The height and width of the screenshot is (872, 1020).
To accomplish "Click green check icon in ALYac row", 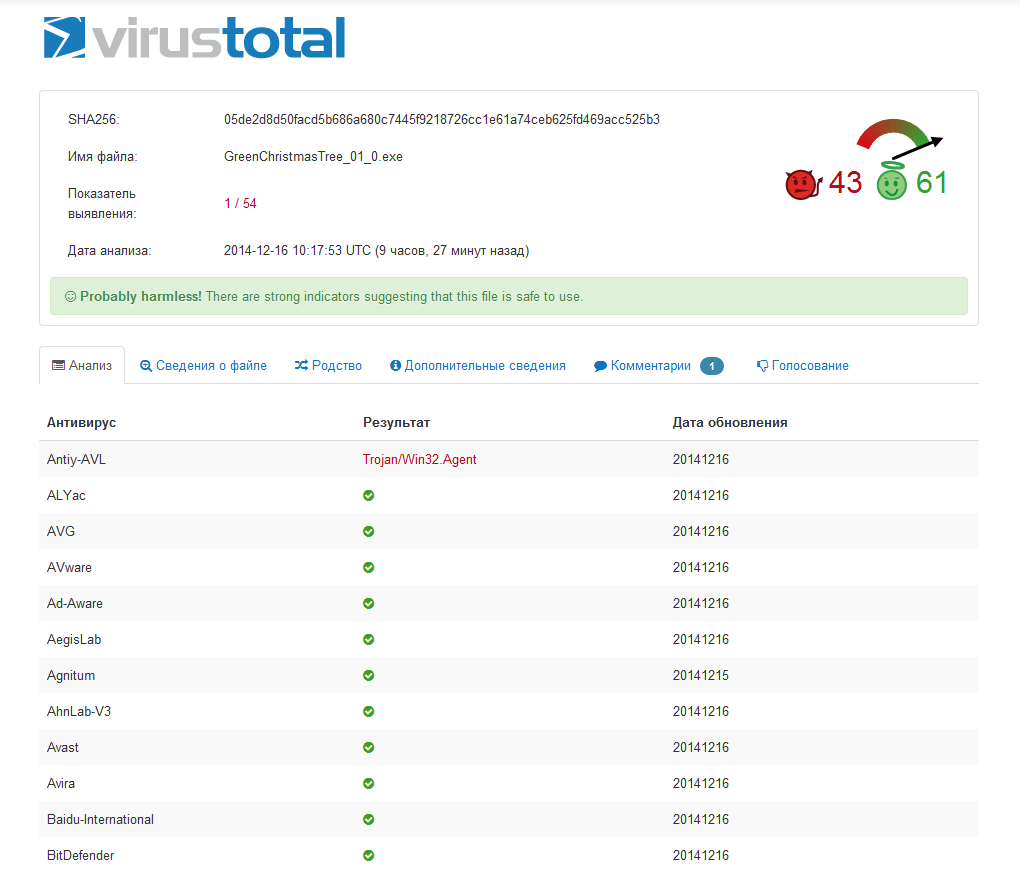I will click(x=369, y=496).
